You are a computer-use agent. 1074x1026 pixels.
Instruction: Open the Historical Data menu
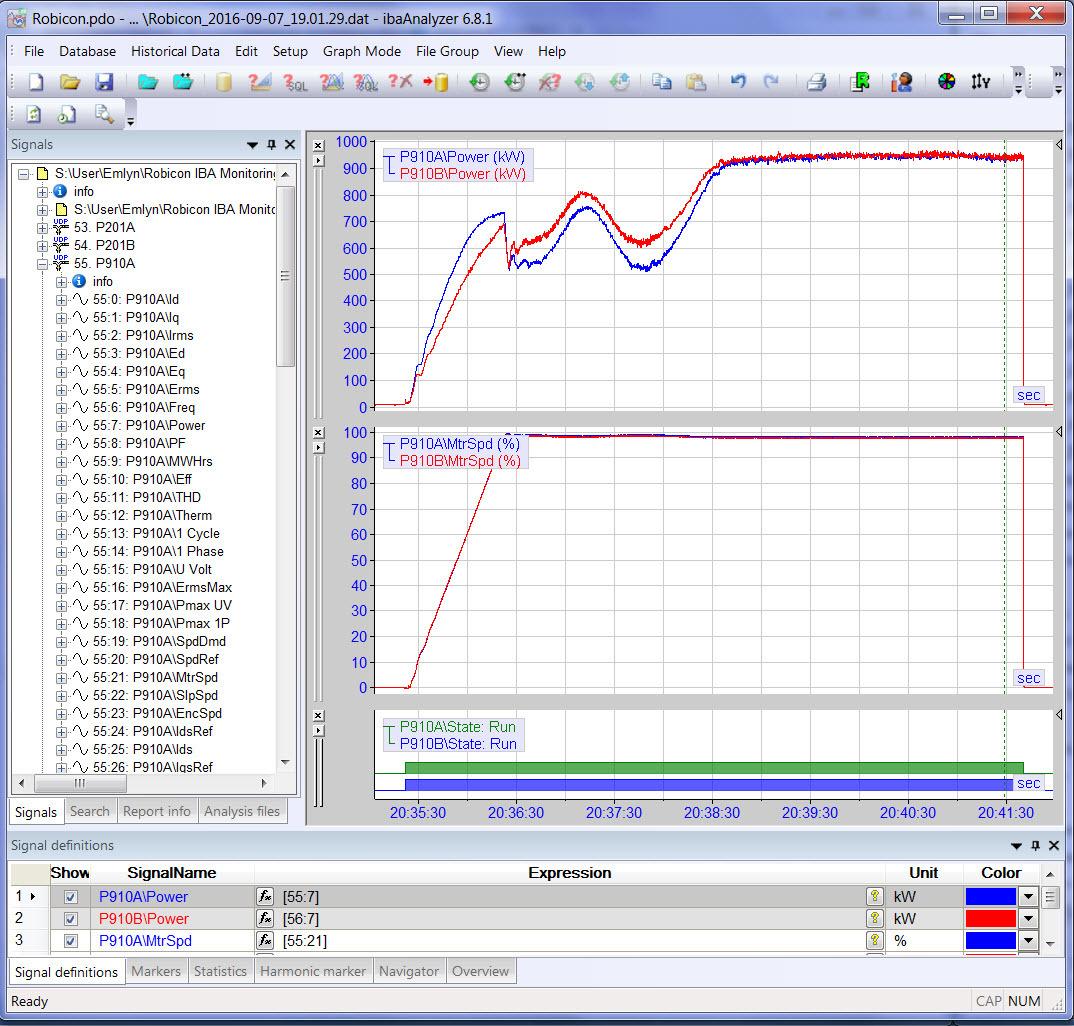[175, 51]
